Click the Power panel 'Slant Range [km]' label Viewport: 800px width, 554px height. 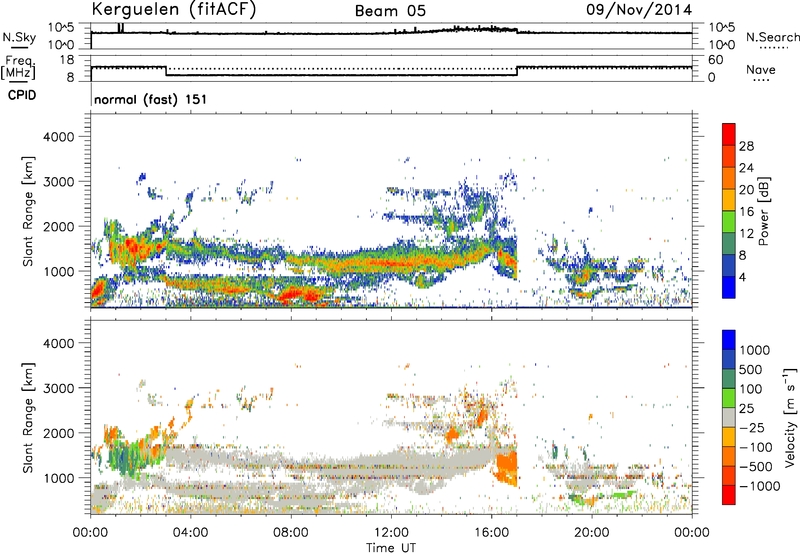(x=29, y=211)
